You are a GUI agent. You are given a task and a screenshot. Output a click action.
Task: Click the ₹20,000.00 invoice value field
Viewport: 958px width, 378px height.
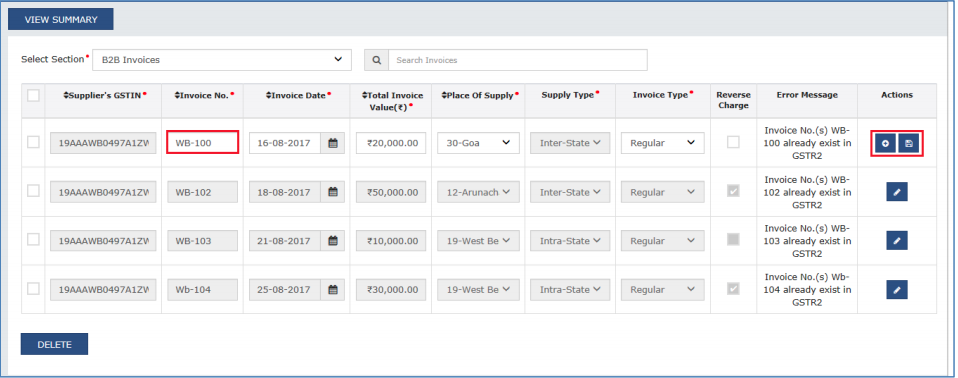pyautogui.click(x=391, y=143)
